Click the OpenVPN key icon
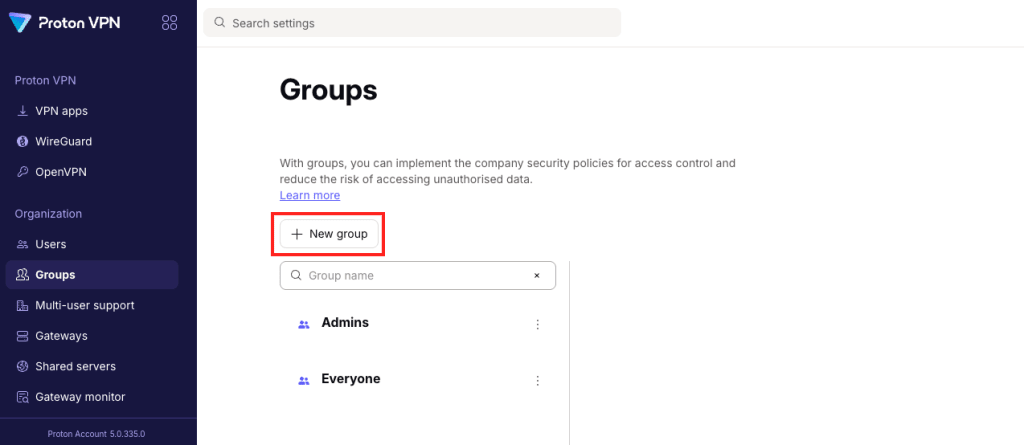Screen dimensions: 1024x445 [x=22, y=172]
